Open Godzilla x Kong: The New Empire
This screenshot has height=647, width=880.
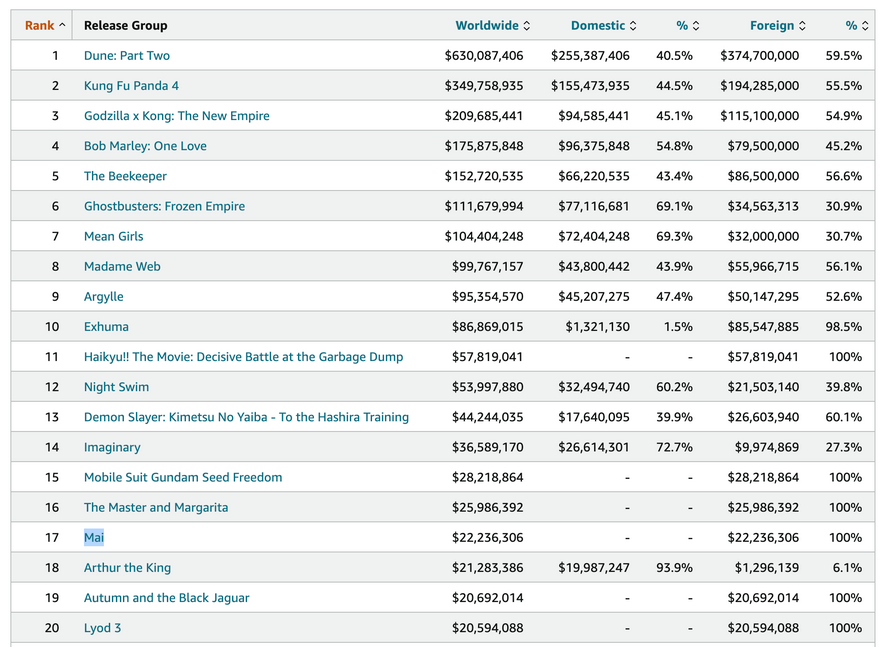pyautogui.click(x=177, y=116)
